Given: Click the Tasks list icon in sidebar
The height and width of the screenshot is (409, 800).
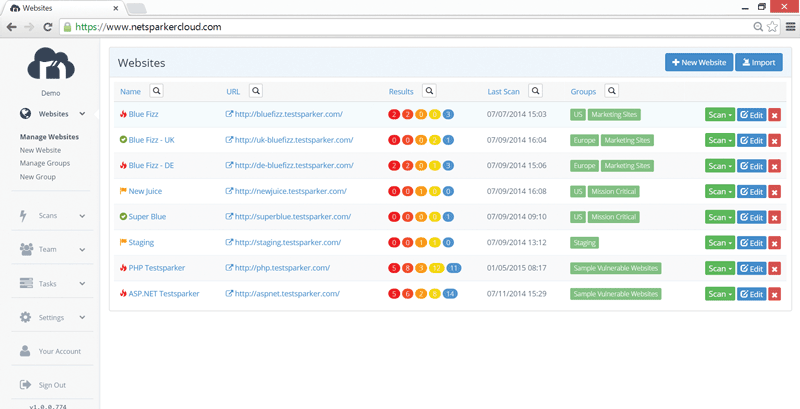Looking at the screenshot, I should 26,284.
